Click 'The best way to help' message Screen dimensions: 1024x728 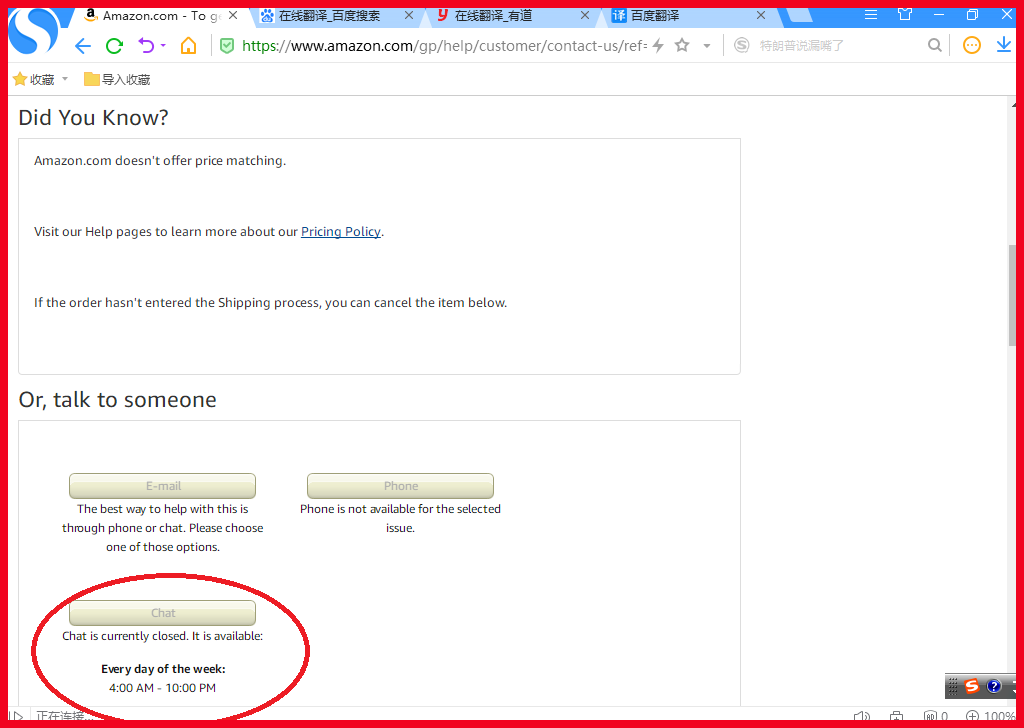(163, 528)
